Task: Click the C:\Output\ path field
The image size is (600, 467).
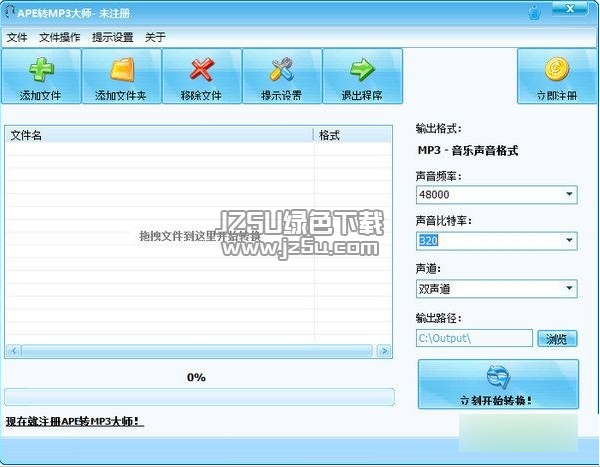Action: pos(474,338)
